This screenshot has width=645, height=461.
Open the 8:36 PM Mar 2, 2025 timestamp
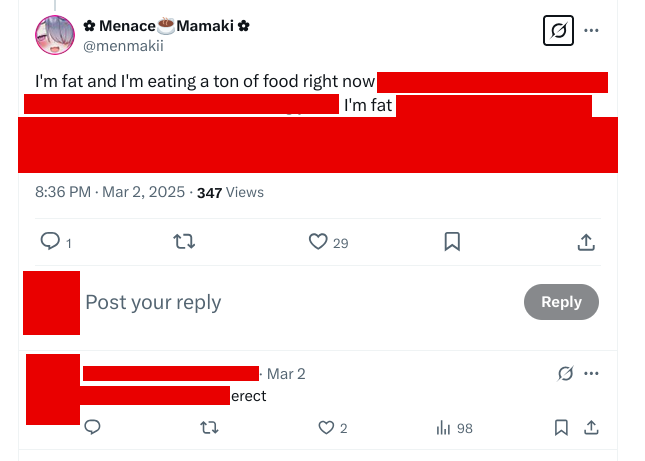tap(109, 192)
